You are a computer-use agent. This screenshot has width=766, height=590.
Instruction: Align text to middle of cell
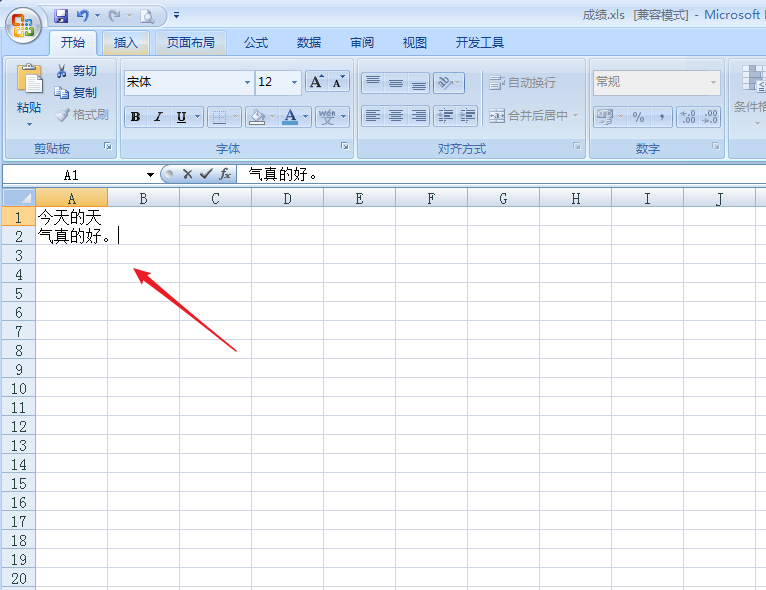396,82
